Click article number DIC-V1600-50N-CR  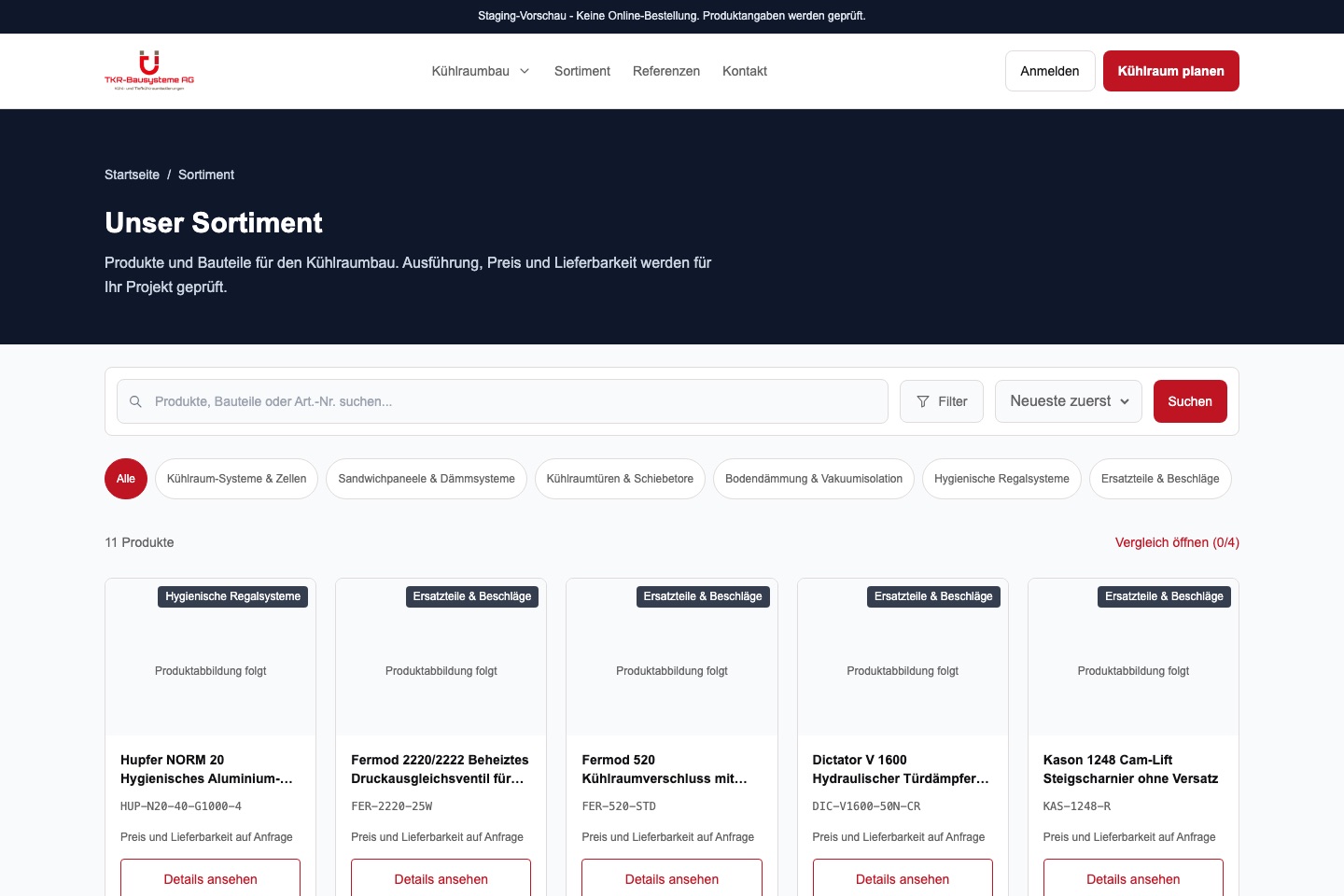(x=866, y=806)
